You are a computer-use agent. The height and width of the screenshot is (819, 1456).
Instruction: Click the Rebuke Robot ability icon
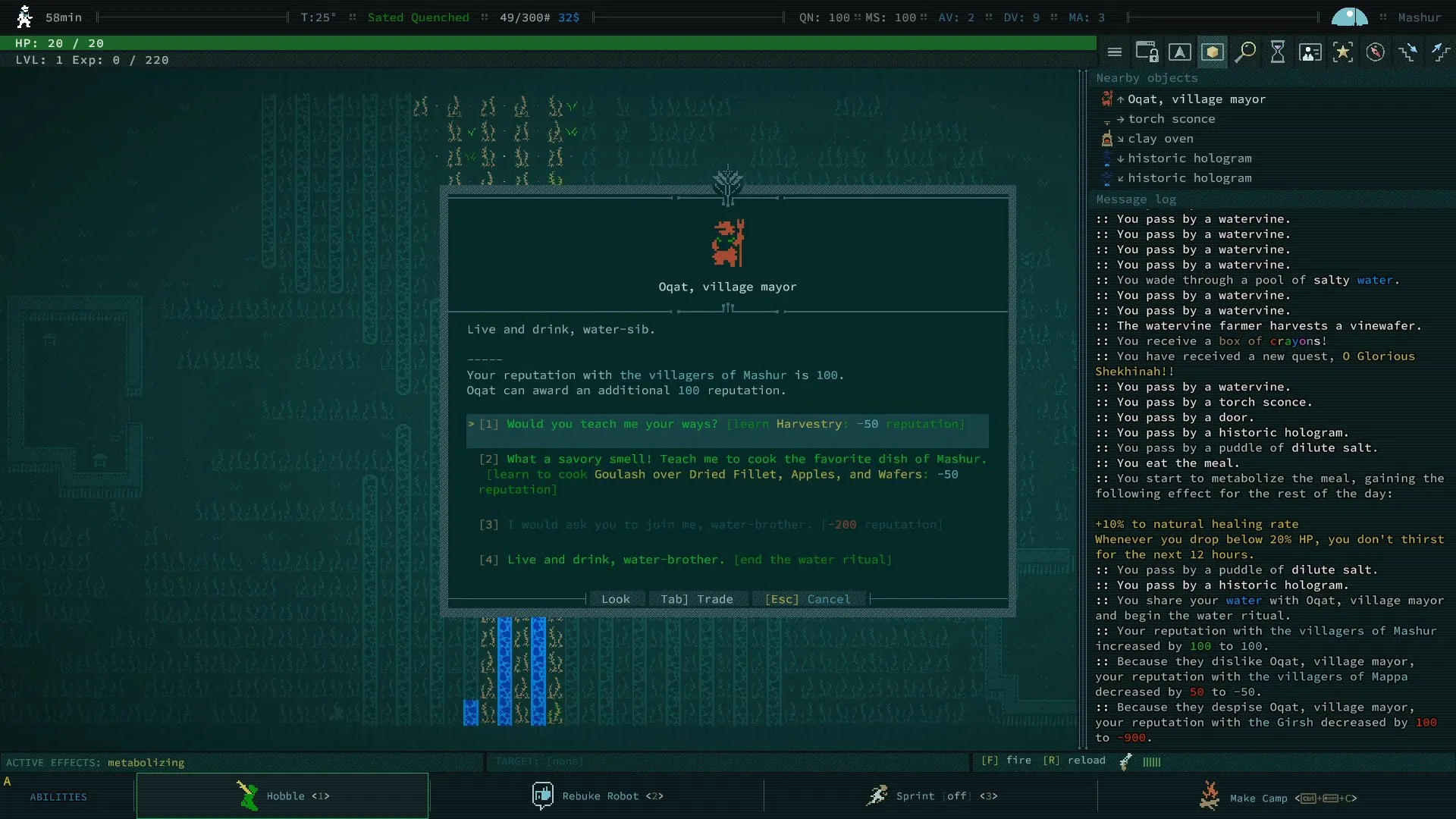(542, 795)
